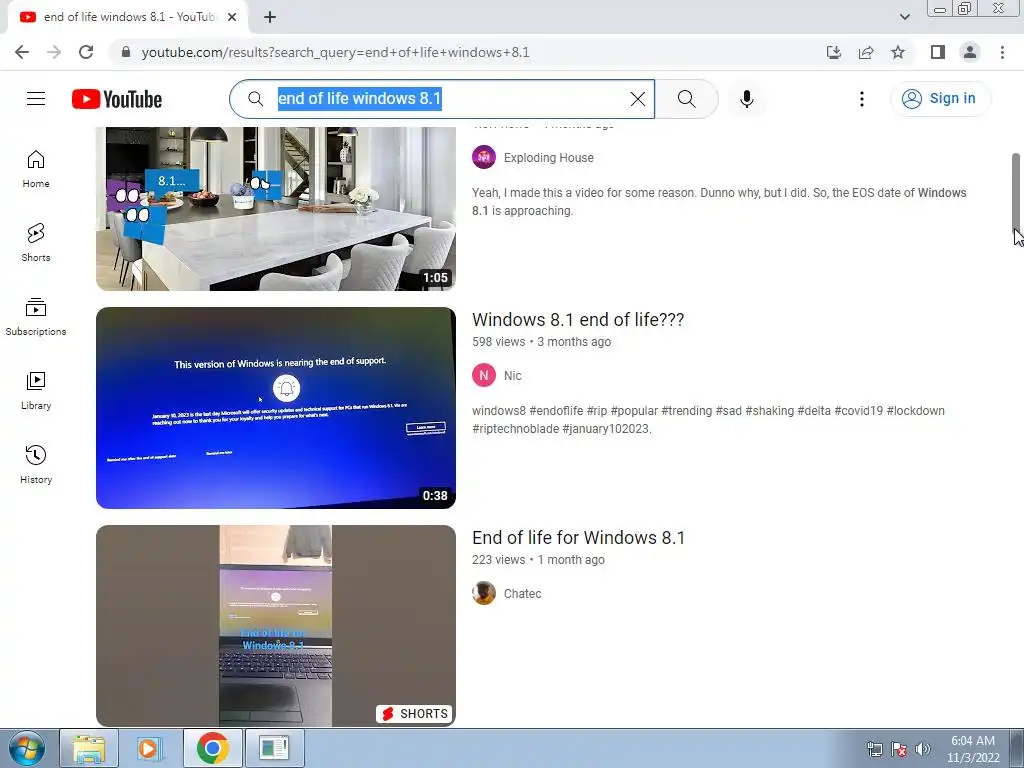Click the Action Center flag icon
The width and height of the screenshot is (1024, 768).
pos(899,749)
